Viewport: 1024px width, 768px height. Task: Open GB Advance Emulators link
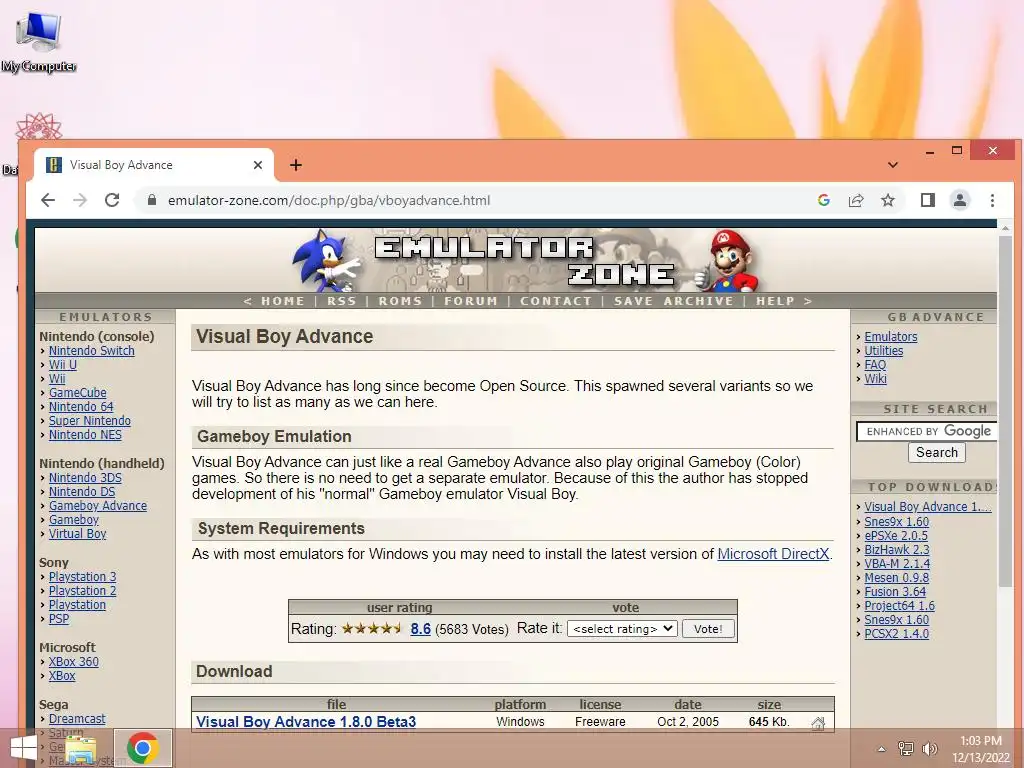[891, 337]
